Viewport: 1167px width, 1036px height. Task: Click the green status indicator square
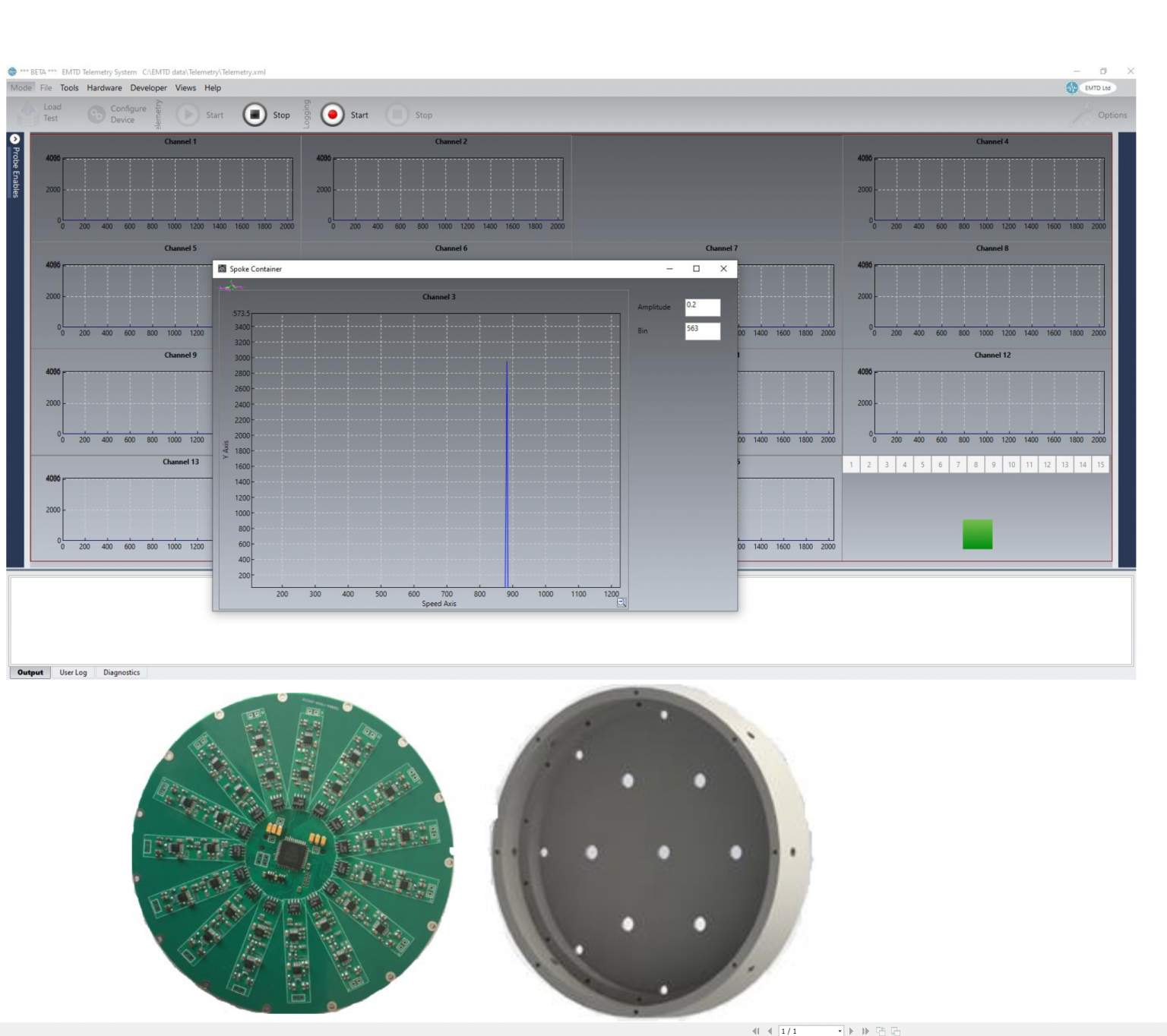tap(977, 534)
